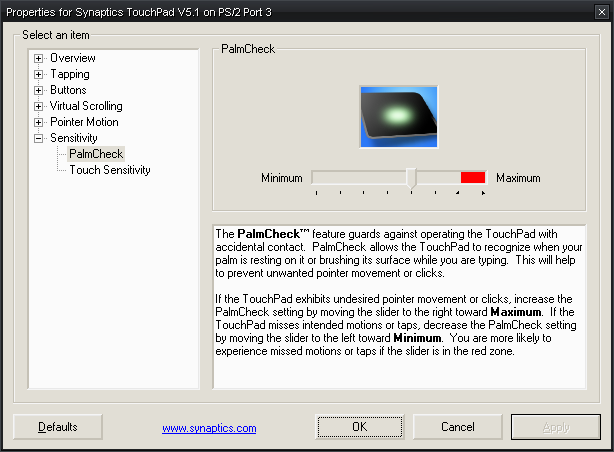Click the red zone of PalmCheck slider
614x452 pixels.
click(473, 177)
